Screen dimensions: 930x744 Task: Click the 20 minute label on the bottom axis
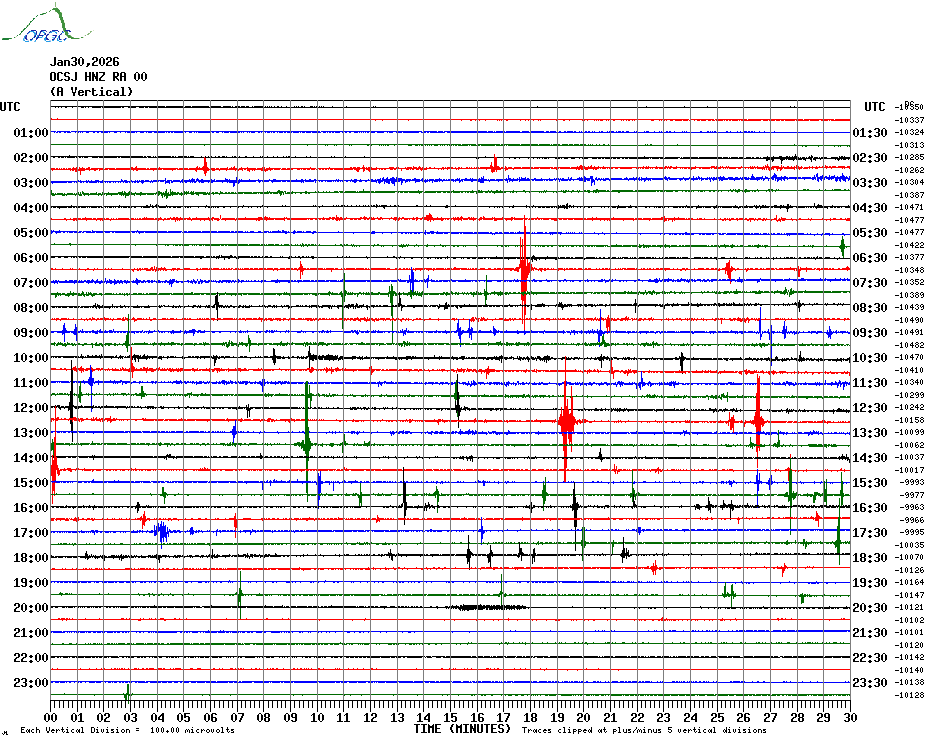tap(584, 717)
